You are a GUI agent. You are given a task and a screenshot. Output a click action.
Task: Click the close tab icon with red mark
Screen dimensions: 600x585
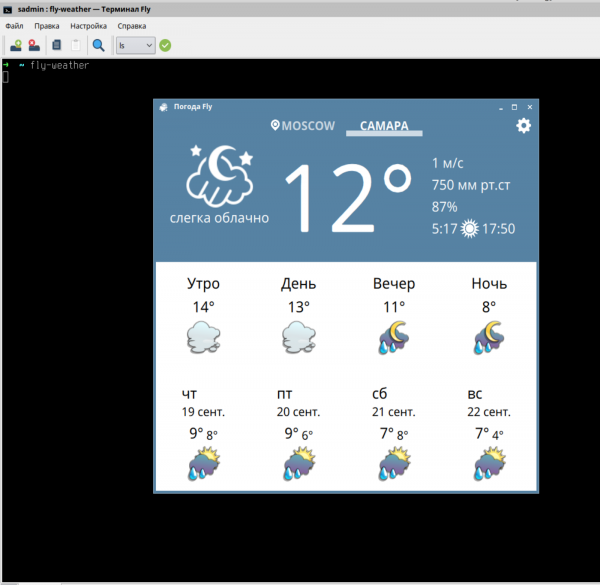34,45
